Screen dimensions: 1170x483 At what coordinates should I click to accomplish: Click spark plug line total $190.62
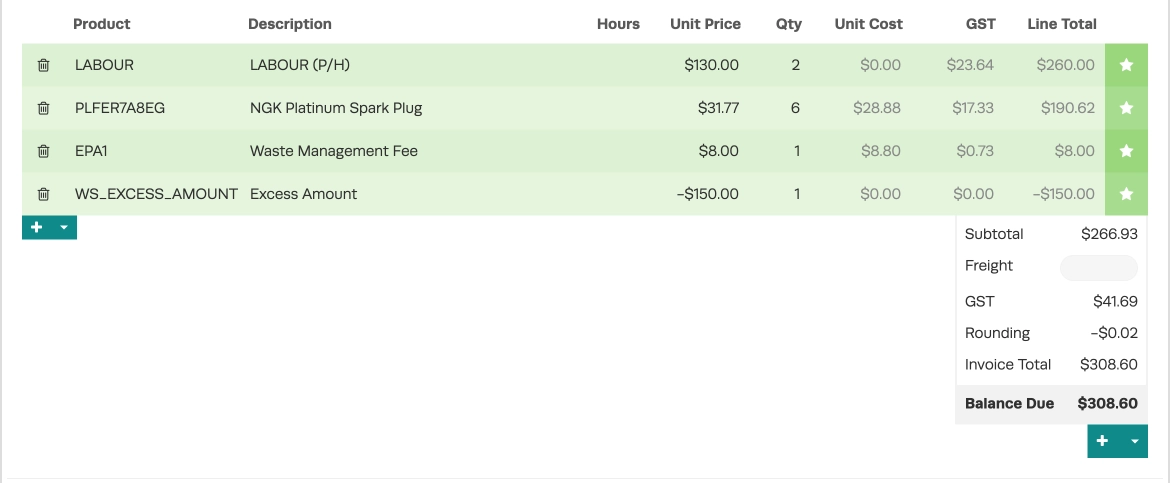(x=1068, y=108)
